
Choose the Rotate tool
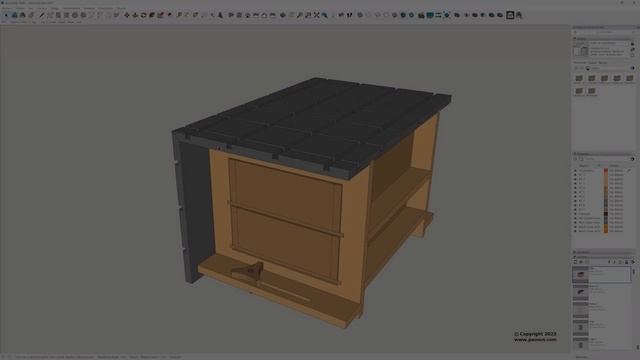click(143, 15)
